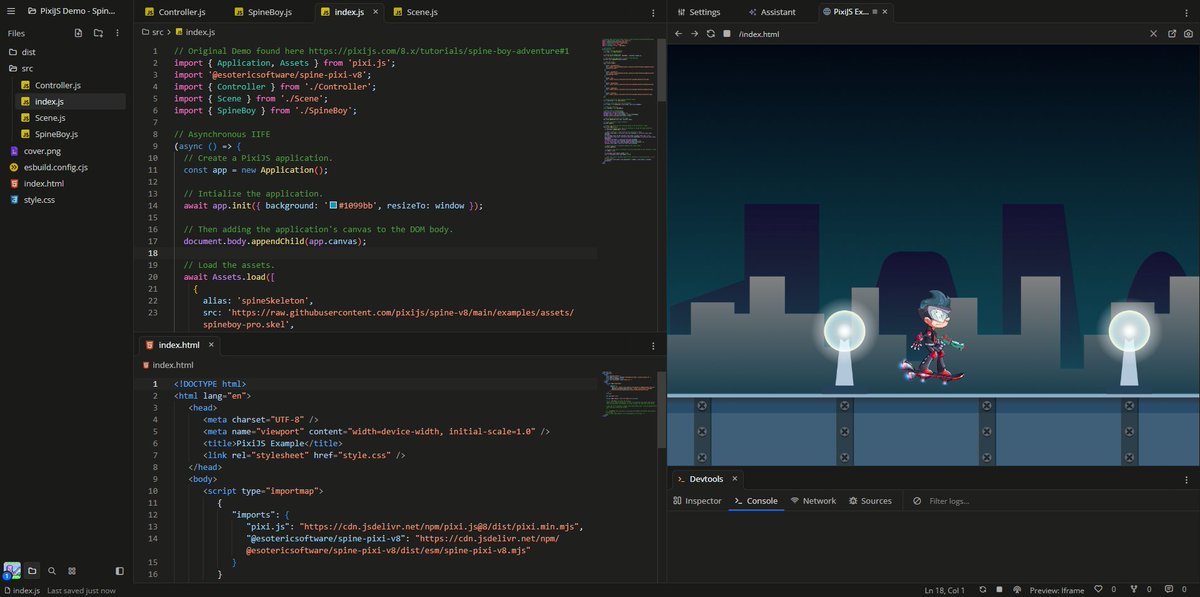Clear console logs icon
This screenshot has height=597, width=1200.
pyautogui.click(x=917, y=501)
